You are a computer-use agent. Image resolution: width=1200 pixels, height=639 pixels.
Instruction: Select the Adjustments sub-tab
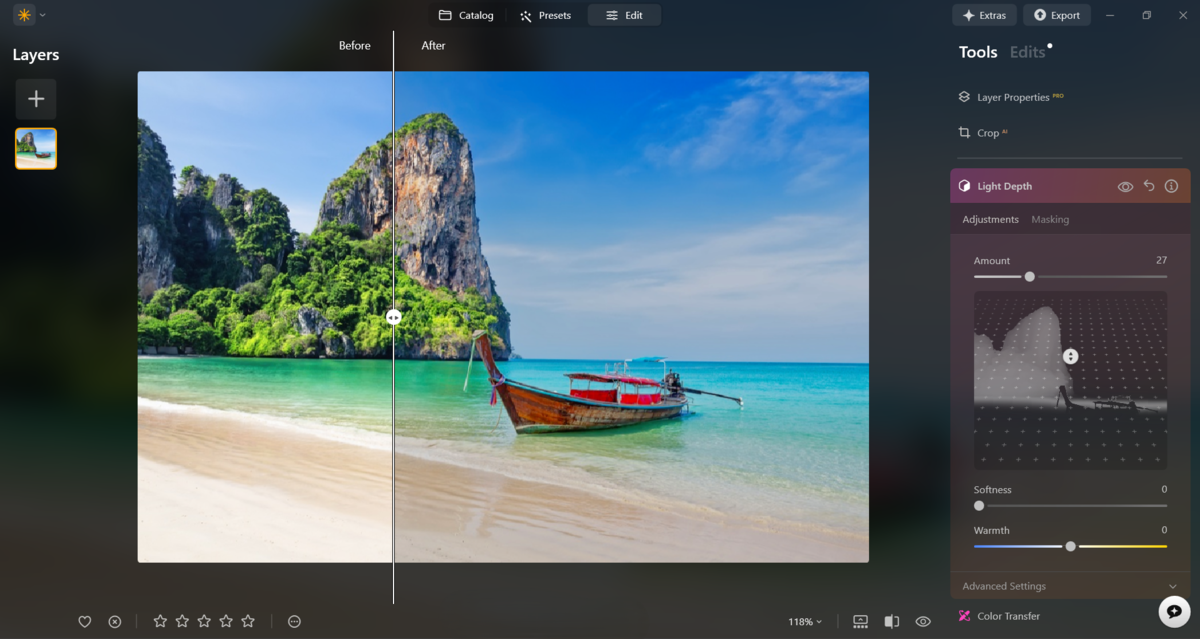990,219
